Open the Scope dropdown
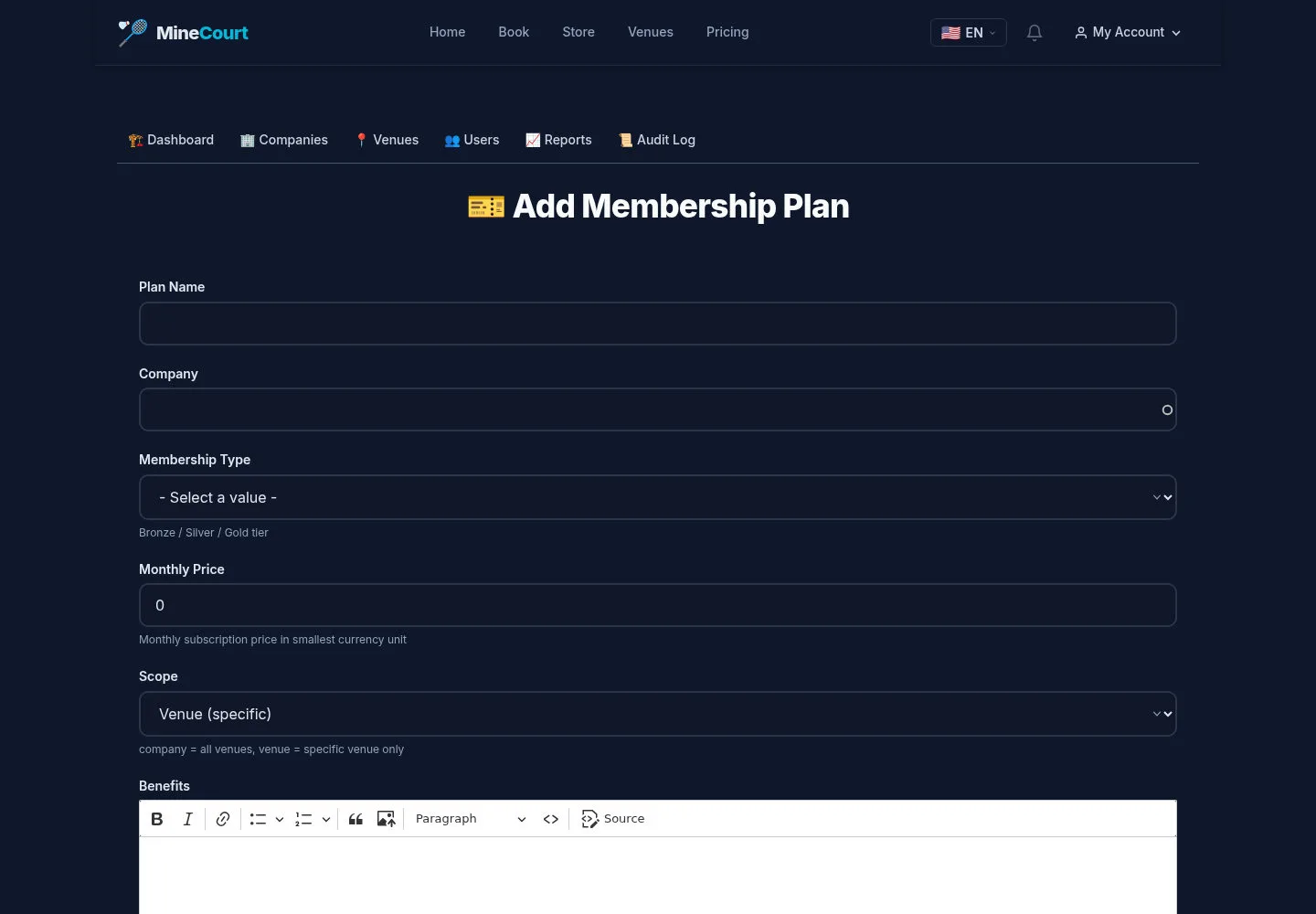The image size is (1316, 914). (x=658, y=714)
